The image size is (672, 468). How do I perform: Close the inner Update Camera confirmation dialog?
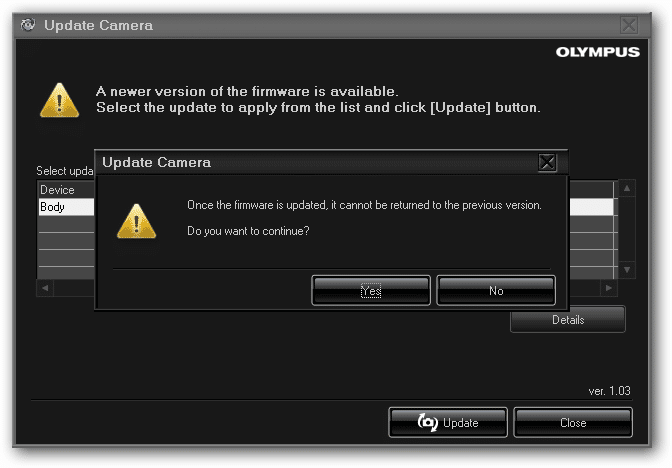[x=547, y=162]
